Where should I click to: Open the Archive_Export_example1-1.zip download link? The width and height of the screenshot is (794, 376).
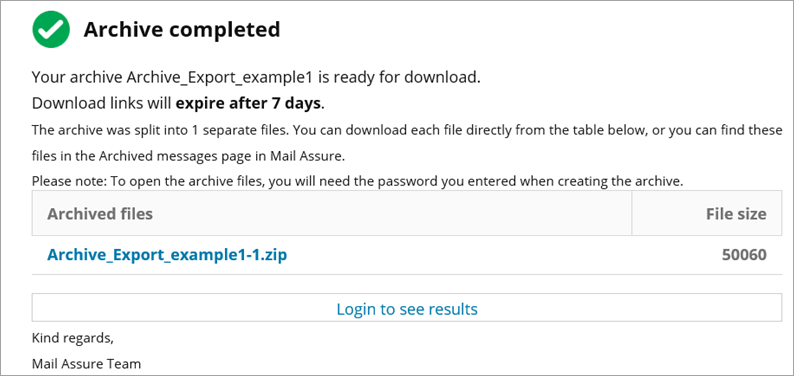tap(167, 255)
